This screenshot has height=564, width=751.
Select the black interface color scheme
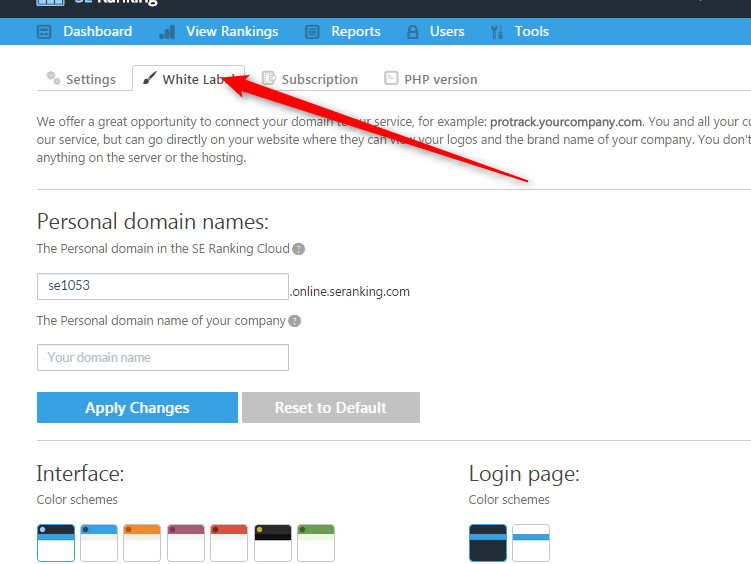tap(273, 543)
